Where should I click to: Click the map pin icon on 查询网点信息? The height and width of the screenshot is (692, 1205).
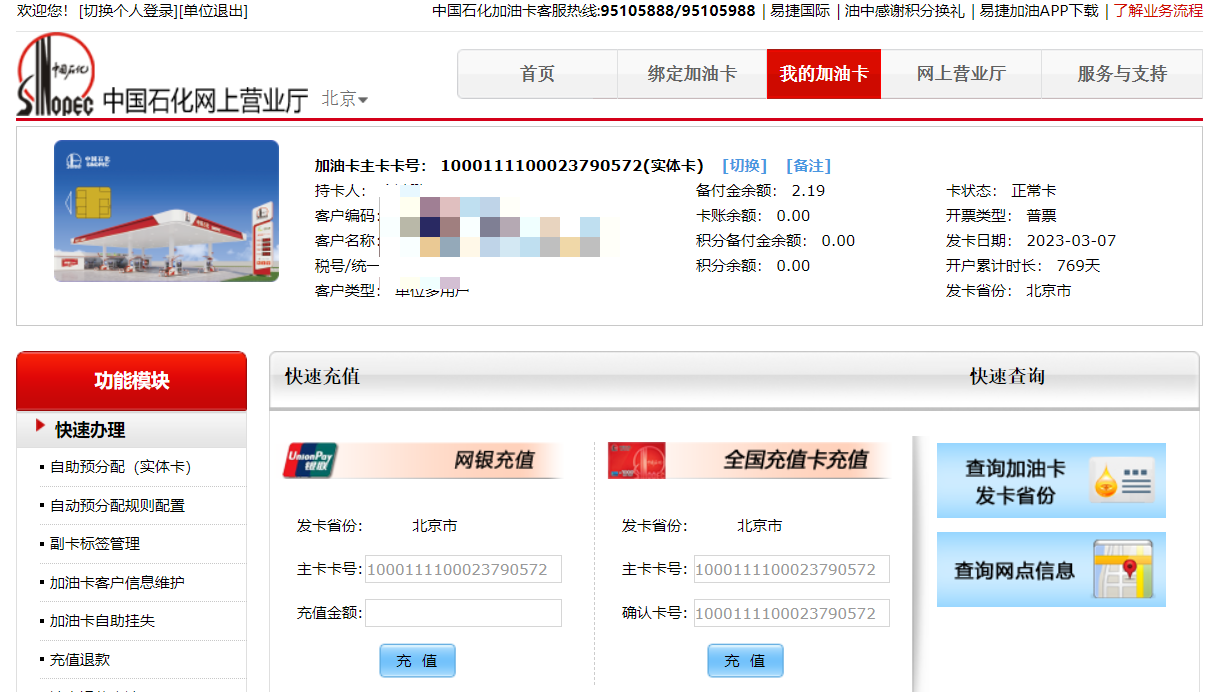1121,569
